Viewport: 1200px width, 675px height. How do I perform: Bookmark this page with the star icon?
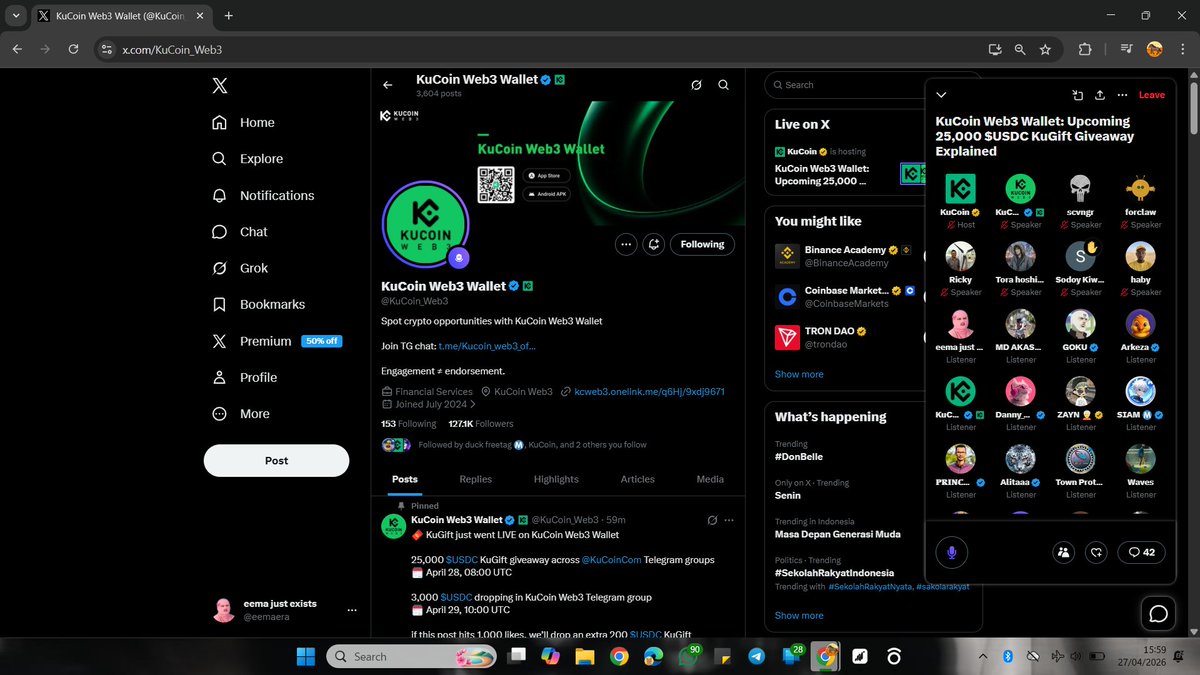(1045, 49)
